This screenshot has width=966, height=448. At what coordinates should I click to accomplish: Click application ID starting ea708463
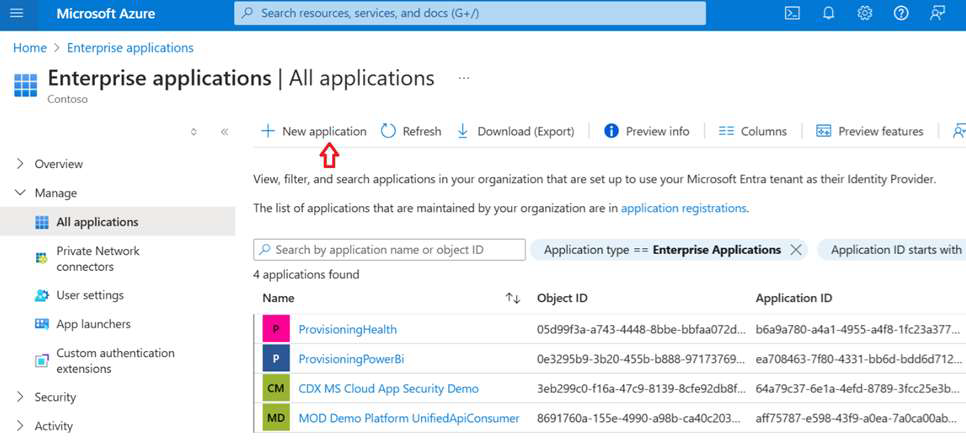[x=859, y=359]
